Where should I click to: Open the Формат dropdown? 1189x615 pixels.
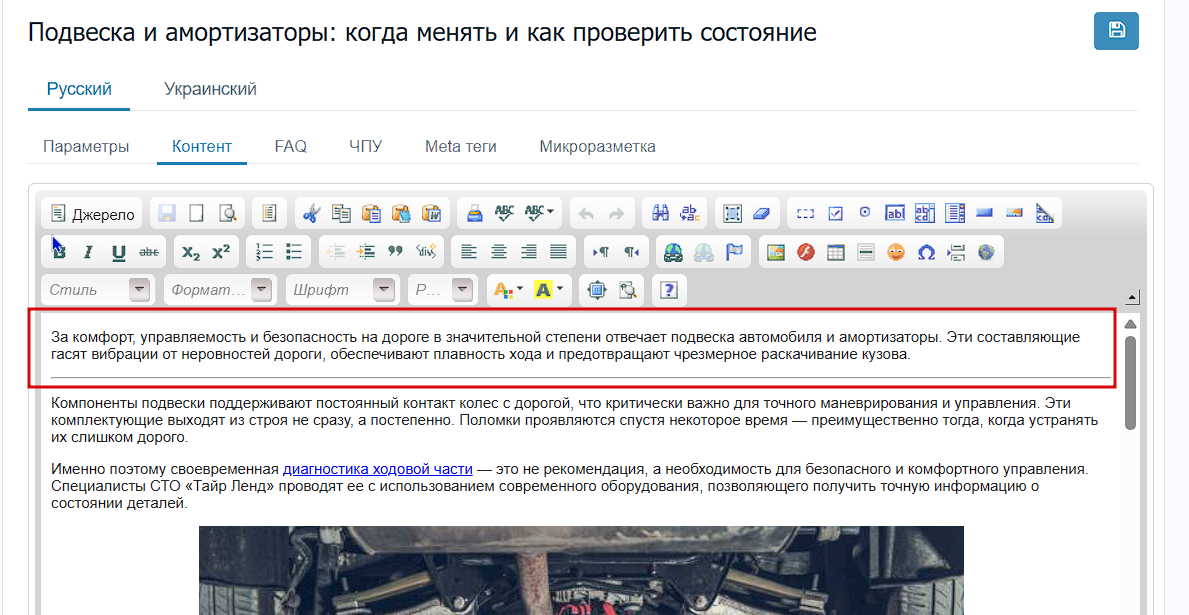pos(219,290)
